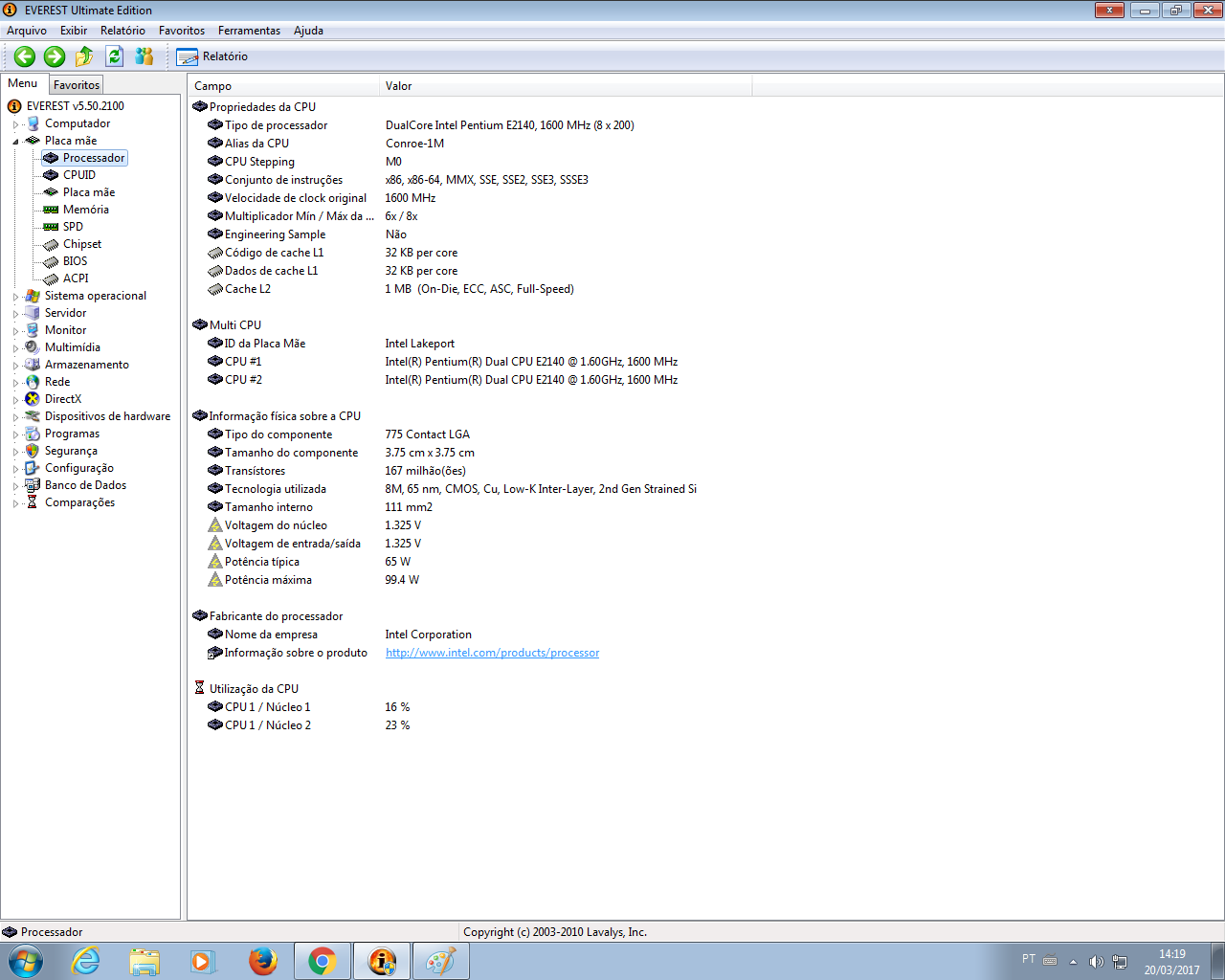Click the Utilização da CPU group header

pyautogui.click(x=246, y=689)
